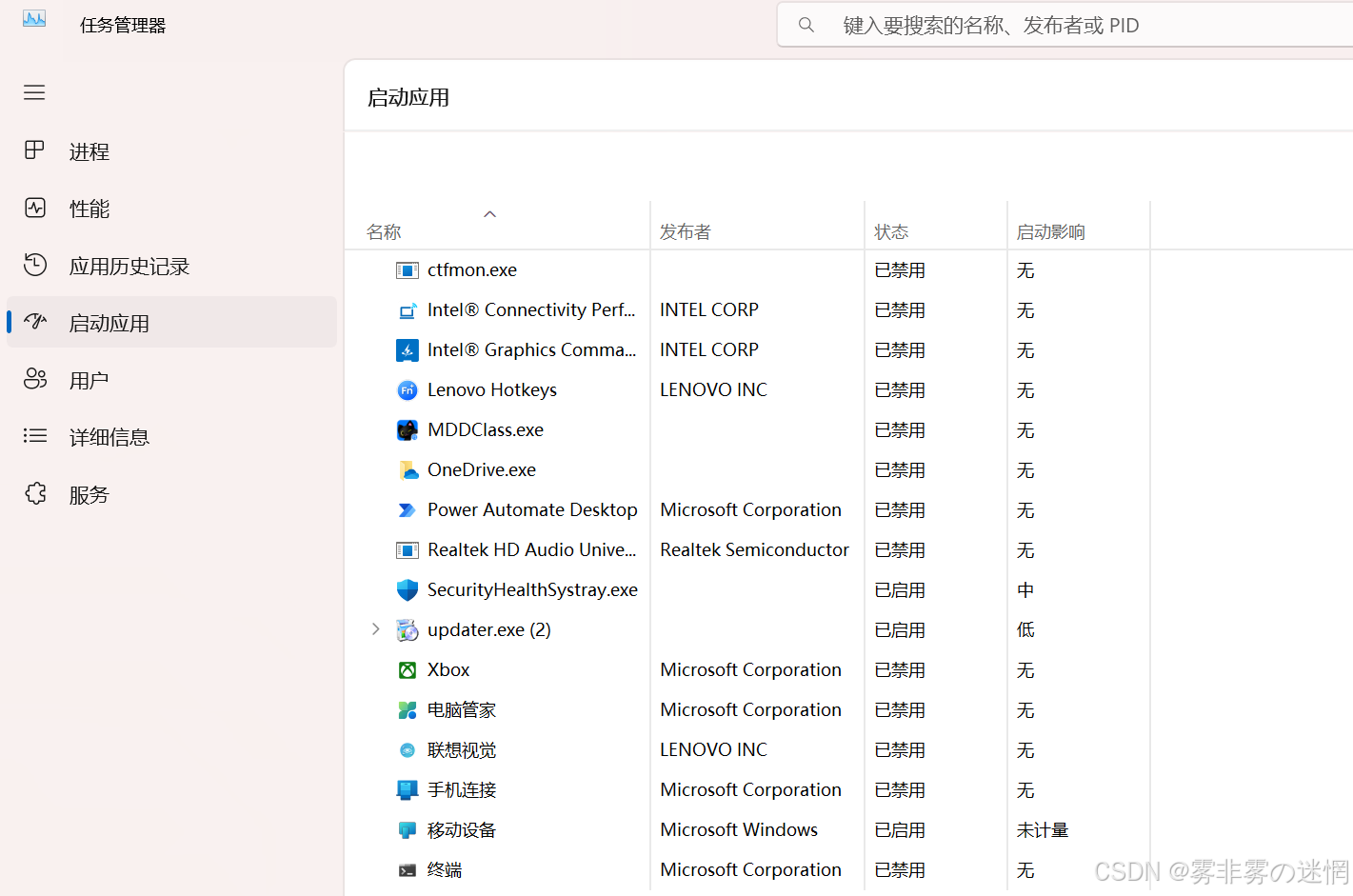
Task: Select the ctfmon.exe name text
Action: pos(472,270)
